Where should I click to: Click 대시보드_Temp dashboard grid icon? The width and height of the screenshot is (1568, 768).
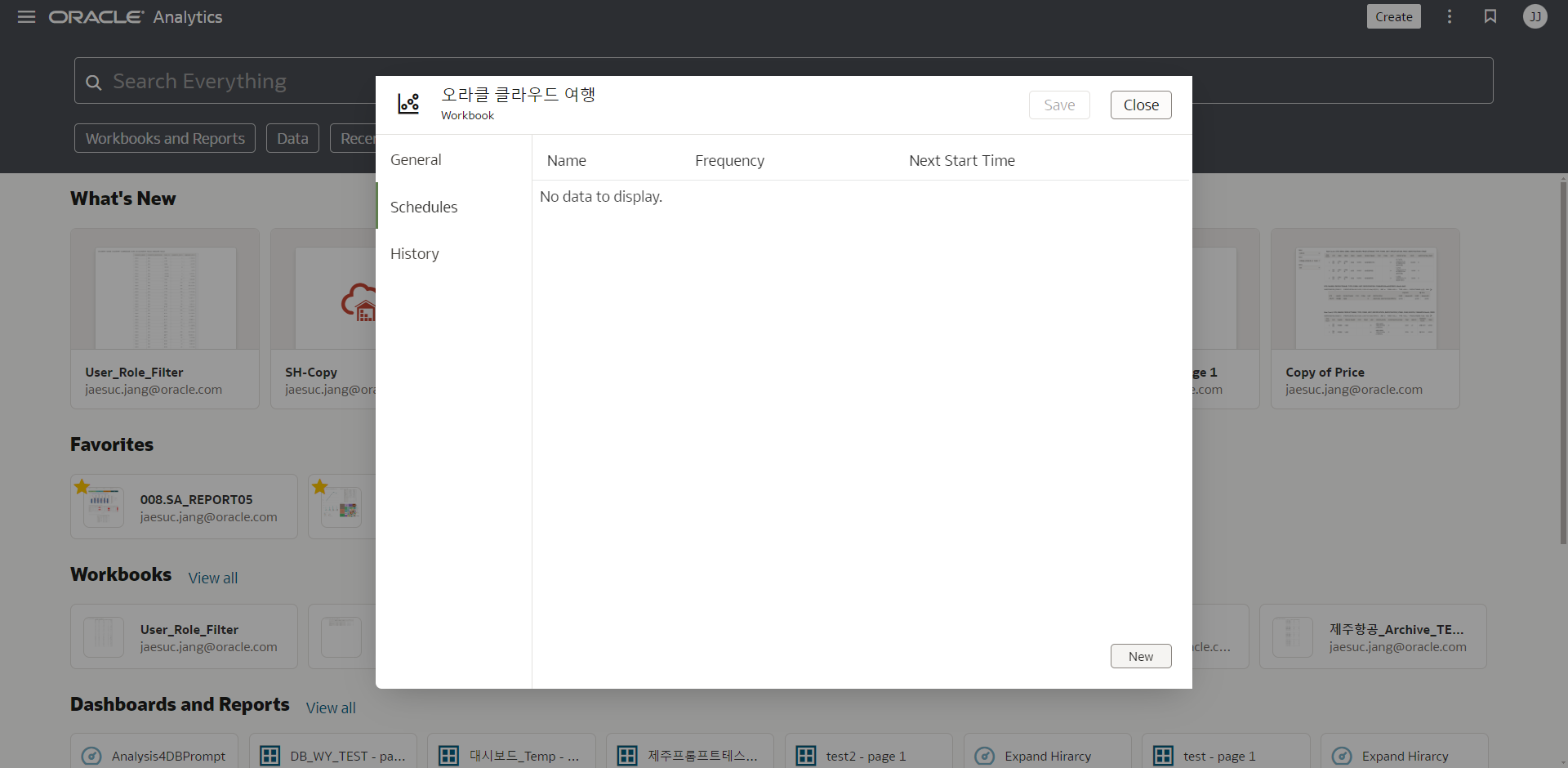449,756
